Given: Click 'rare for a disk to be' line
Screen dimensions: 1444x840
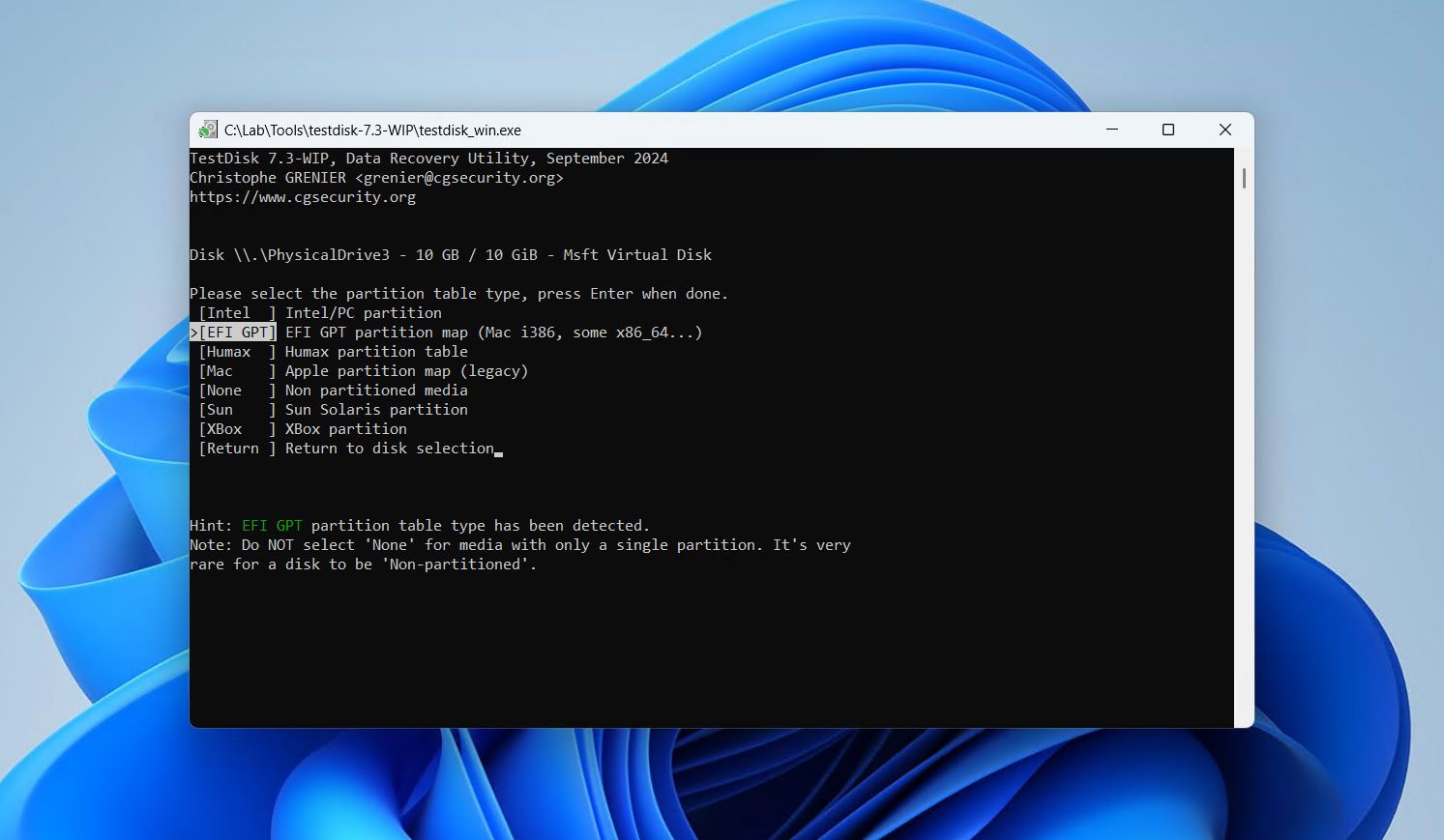Looking at the screenshot, I should tap(363, 565).
